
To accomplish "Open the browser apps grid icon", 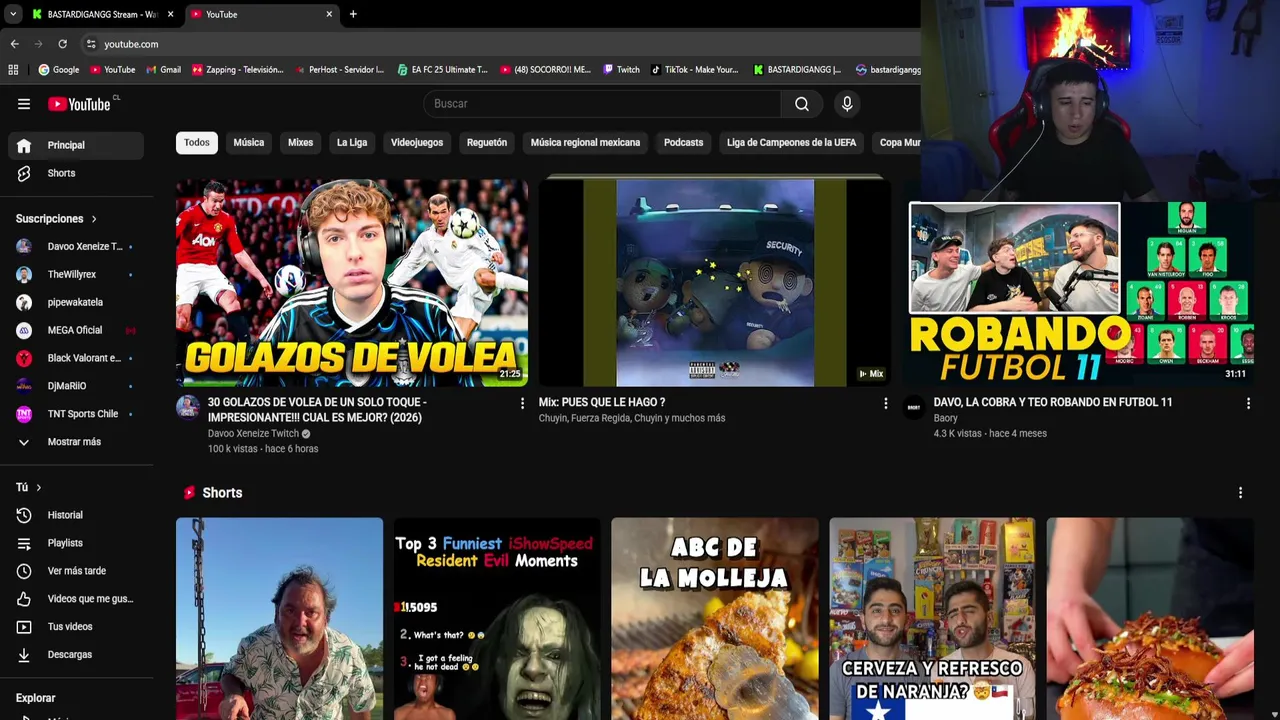I will pyautogui.click(x=13, y=70).
